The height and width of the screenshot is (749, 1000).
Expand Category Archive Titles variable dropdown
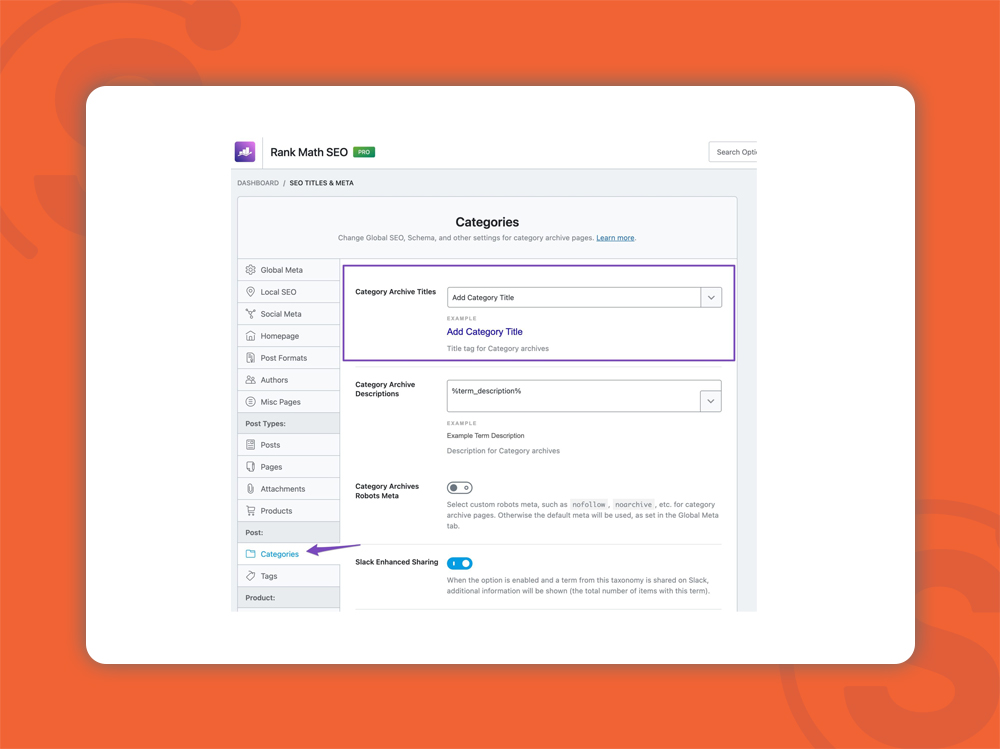click(711, 297)
